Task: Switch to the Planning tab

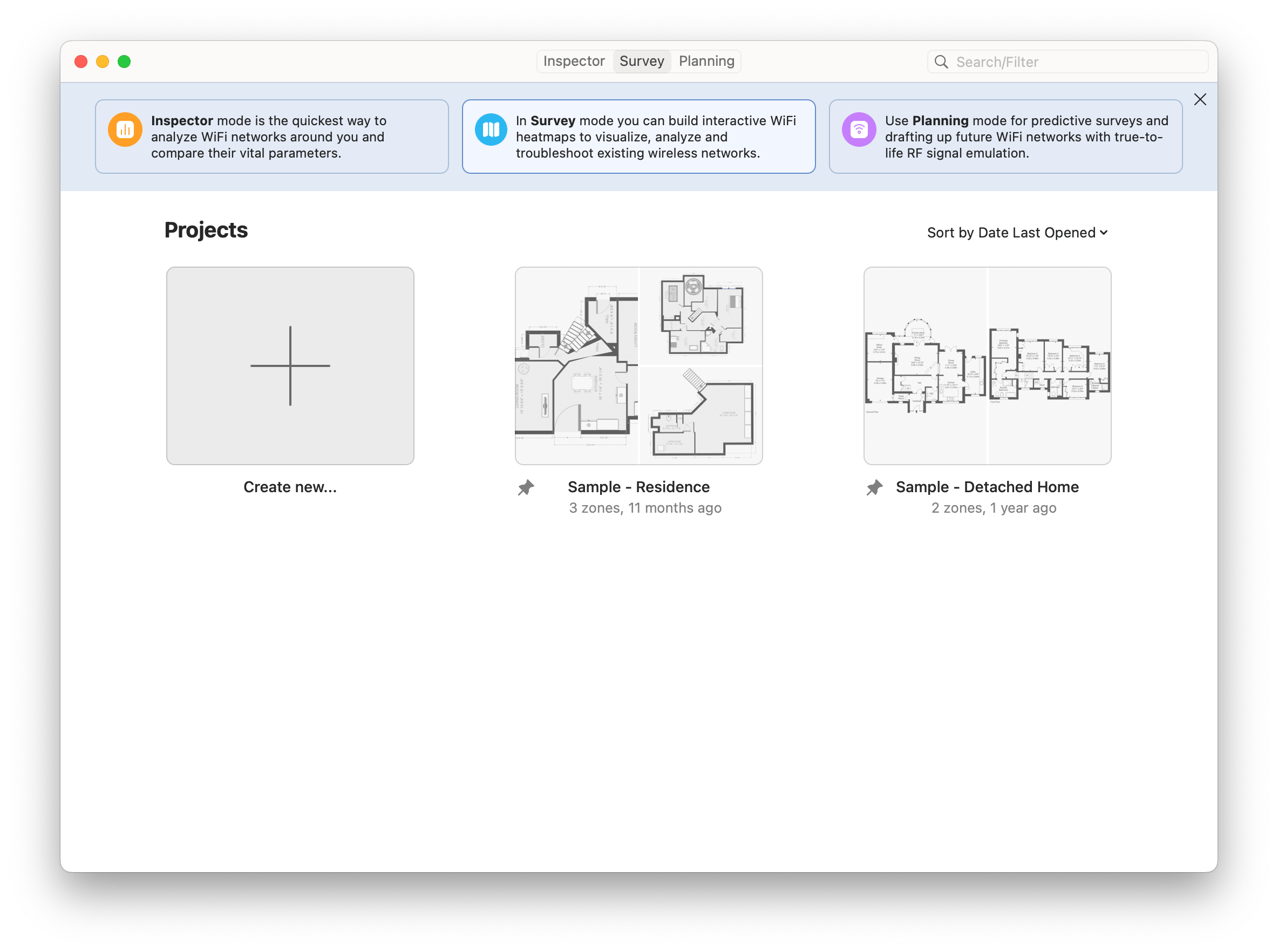Action: [706, 61]
